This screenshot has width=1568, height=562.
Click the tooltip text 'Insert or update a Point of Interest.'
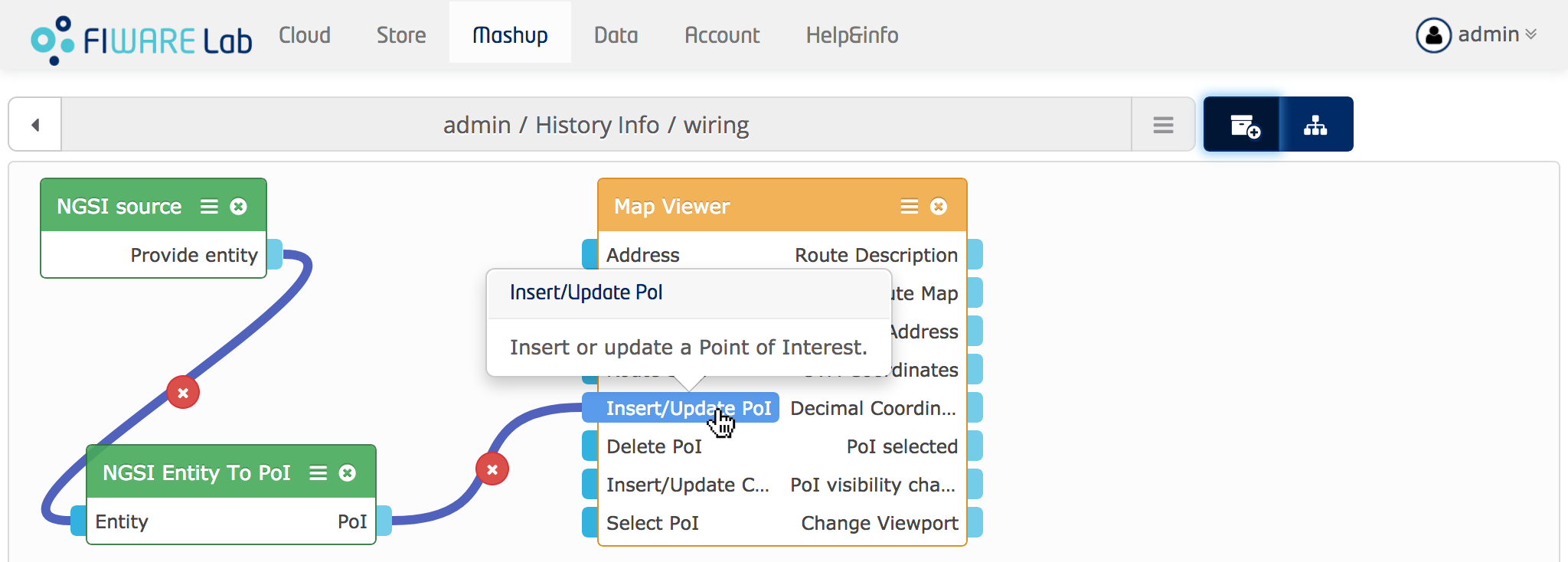(x=688, y=348)
